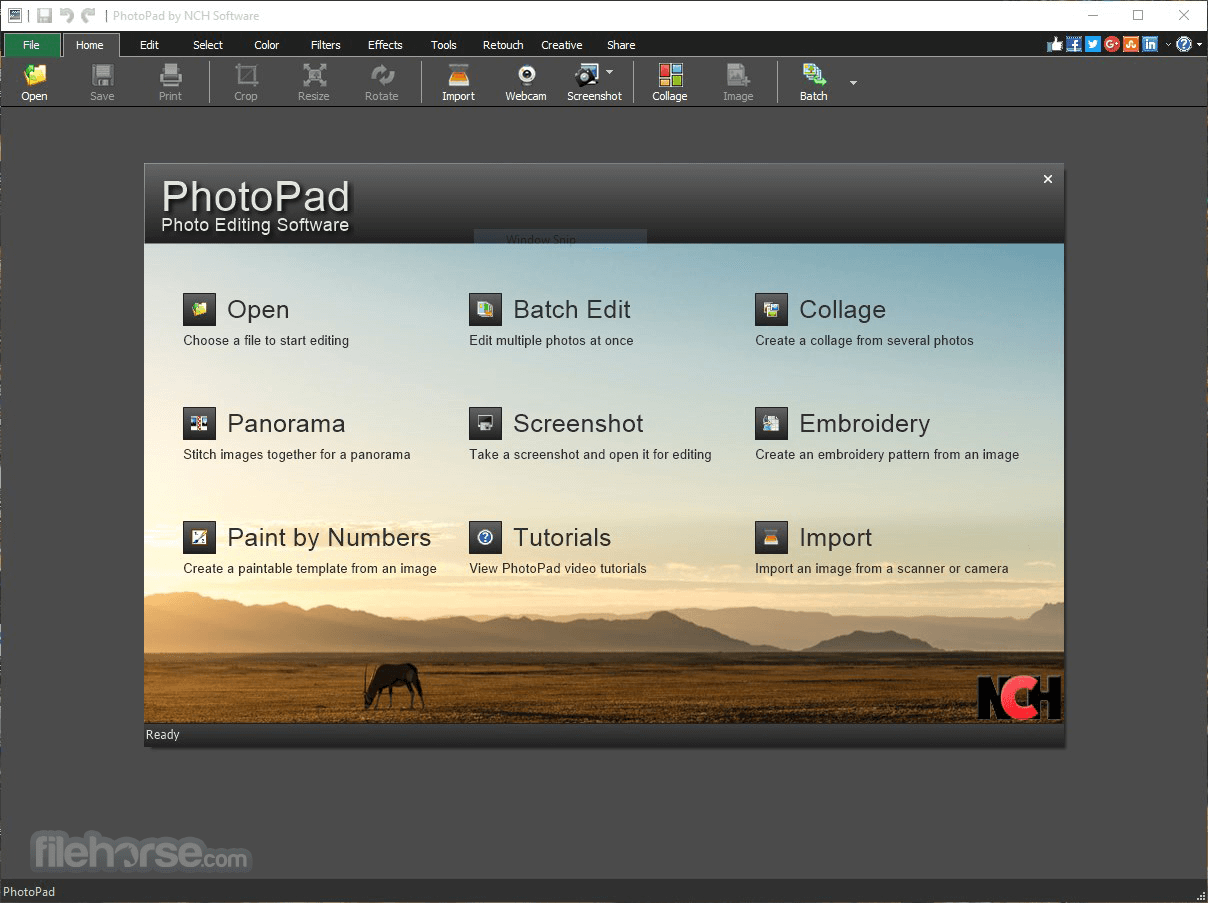Click the Panorama icon in welcome dialog
Image resolution: width=1208 pixels, height=903 pixels.
[200, 423]
